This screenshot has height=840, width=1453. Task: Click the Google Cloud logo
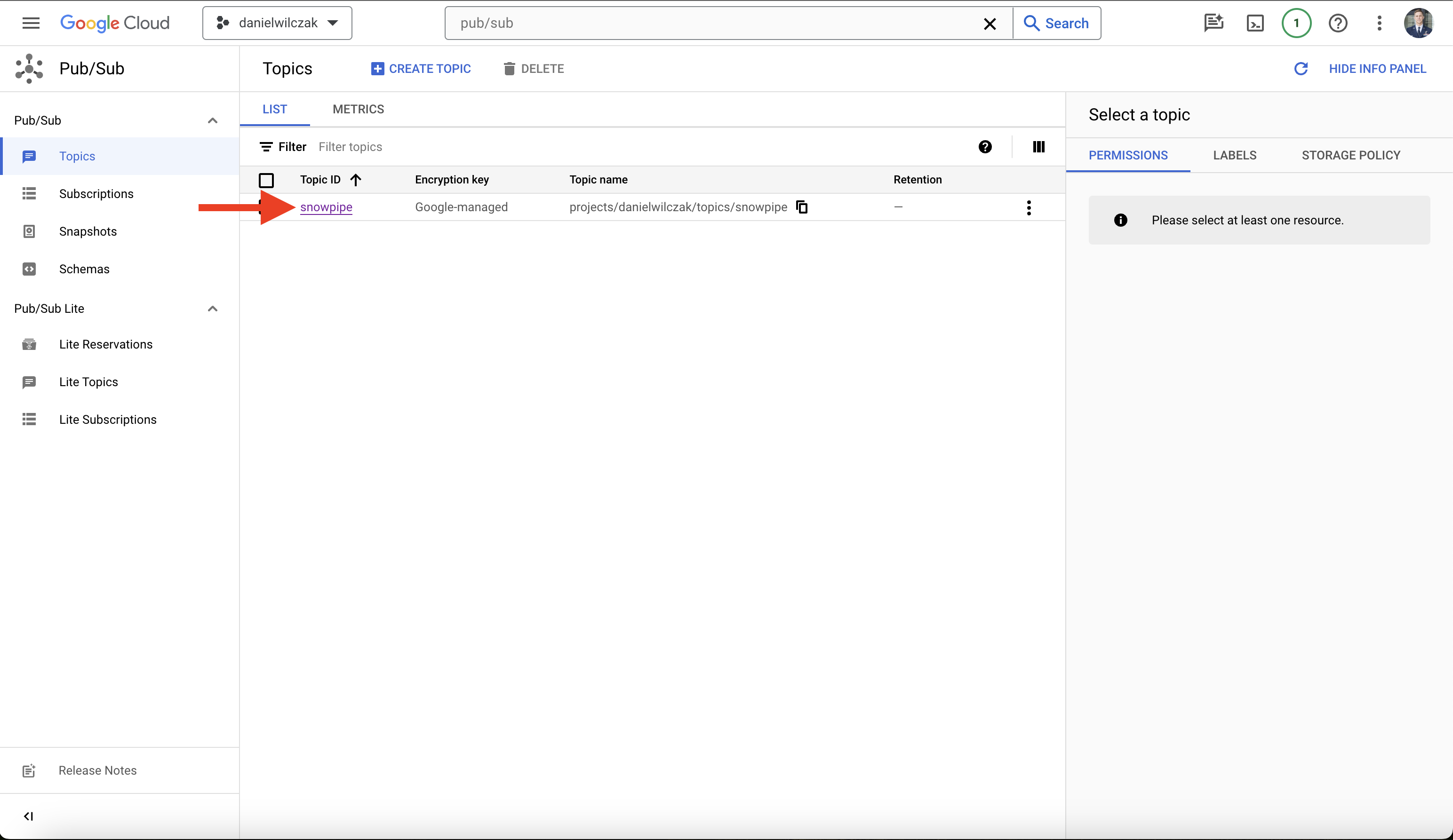pyautogui.click(x=115, y=23)
